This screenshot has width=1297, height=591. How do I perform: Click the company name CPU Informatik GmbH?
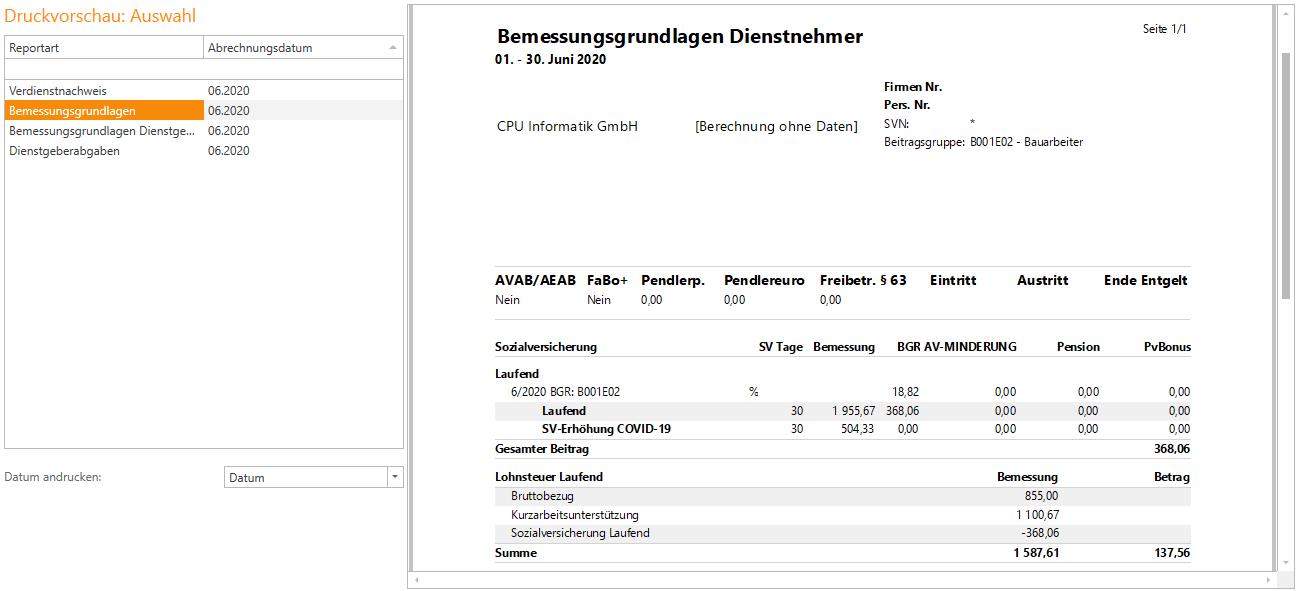point(567,127)
